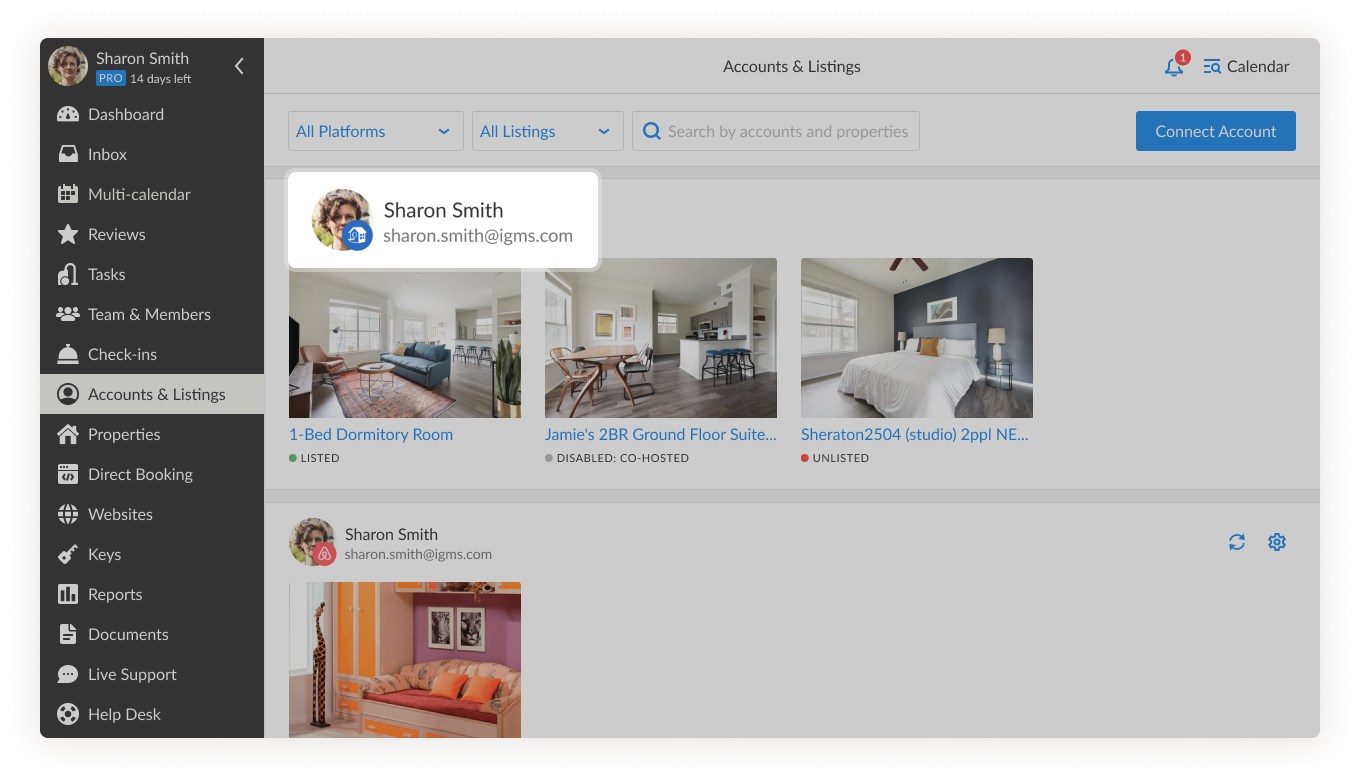Go to the Reports page
The width and height of the screenshot is (1360, 780).
click(152, 594)
